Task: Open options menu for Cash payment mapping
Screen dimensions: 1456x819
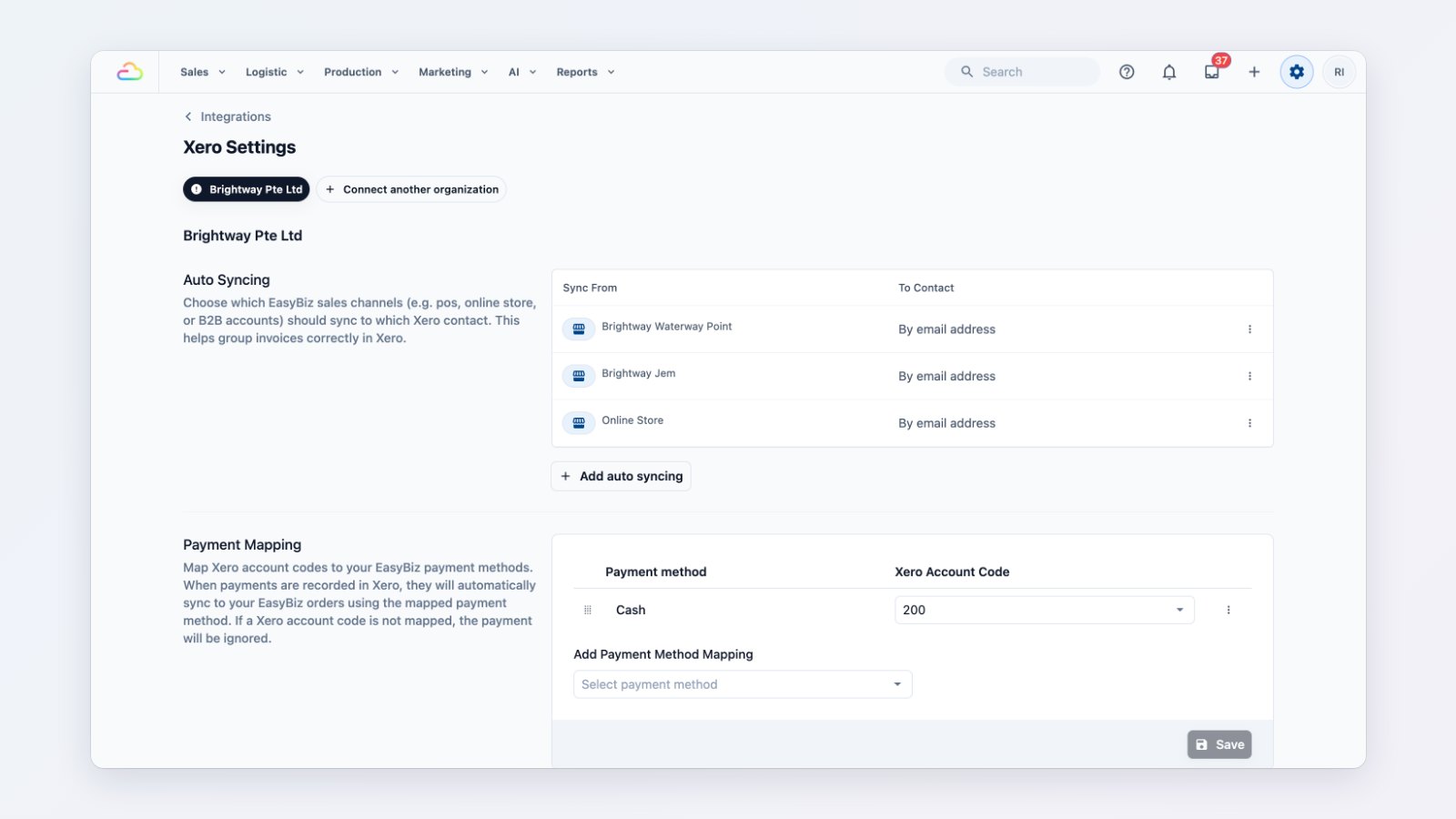Action: pos(1228,610)
